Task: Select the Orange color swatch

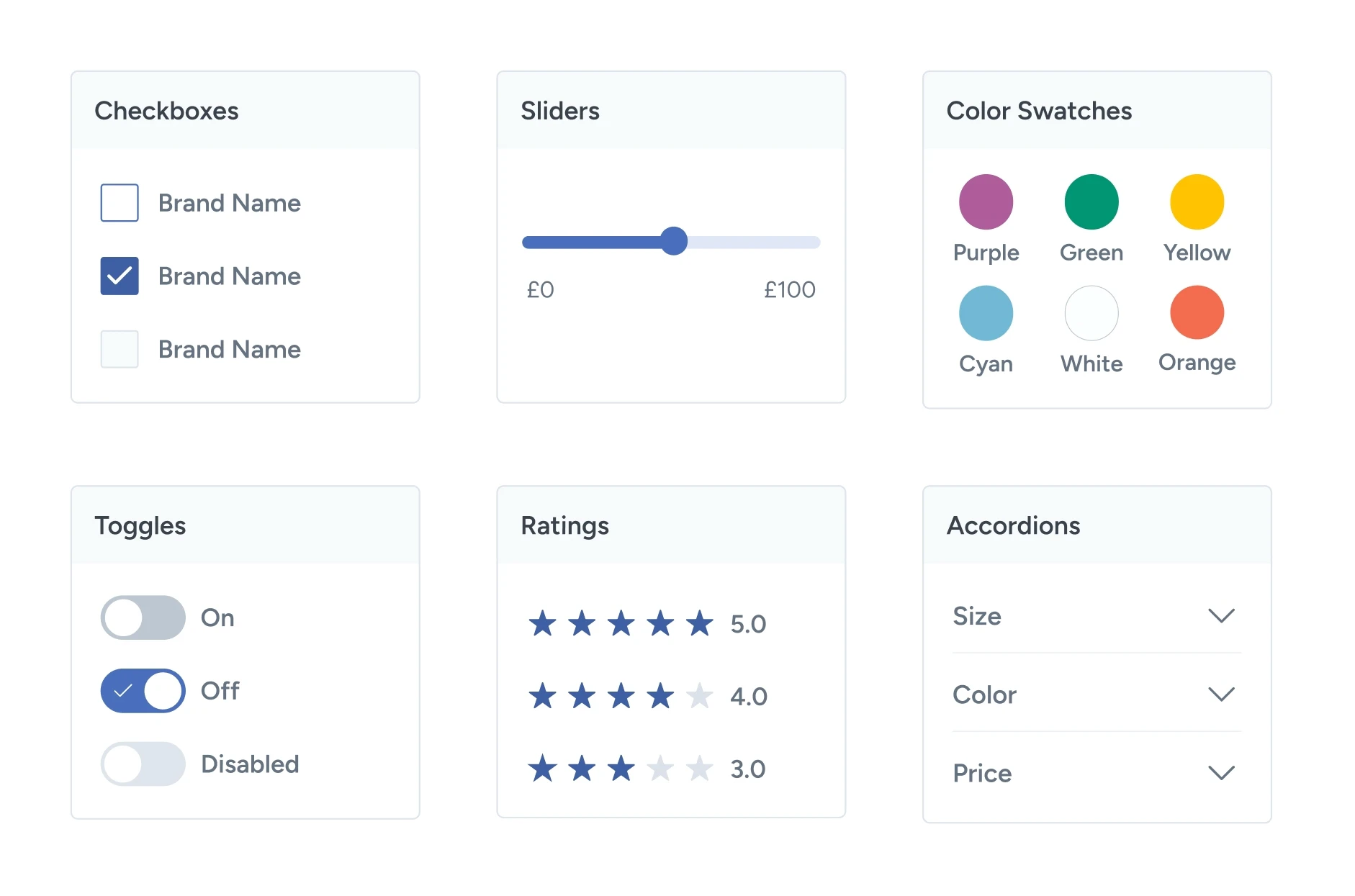Action: [1197, 312]
